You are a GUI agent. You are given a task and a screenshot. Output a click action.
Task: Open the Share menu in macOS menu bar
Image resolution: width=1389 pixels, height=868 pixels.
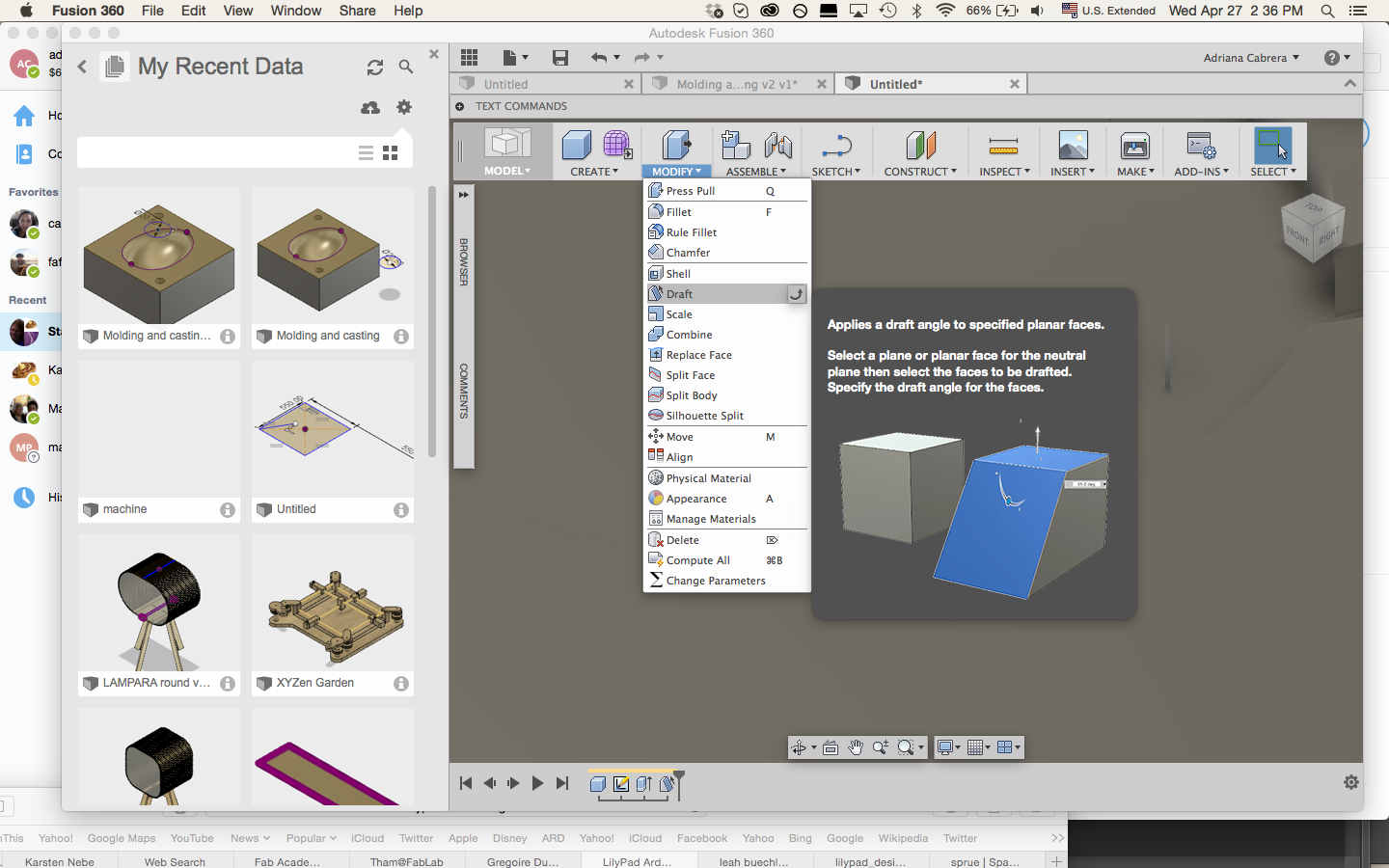(357, 11)
